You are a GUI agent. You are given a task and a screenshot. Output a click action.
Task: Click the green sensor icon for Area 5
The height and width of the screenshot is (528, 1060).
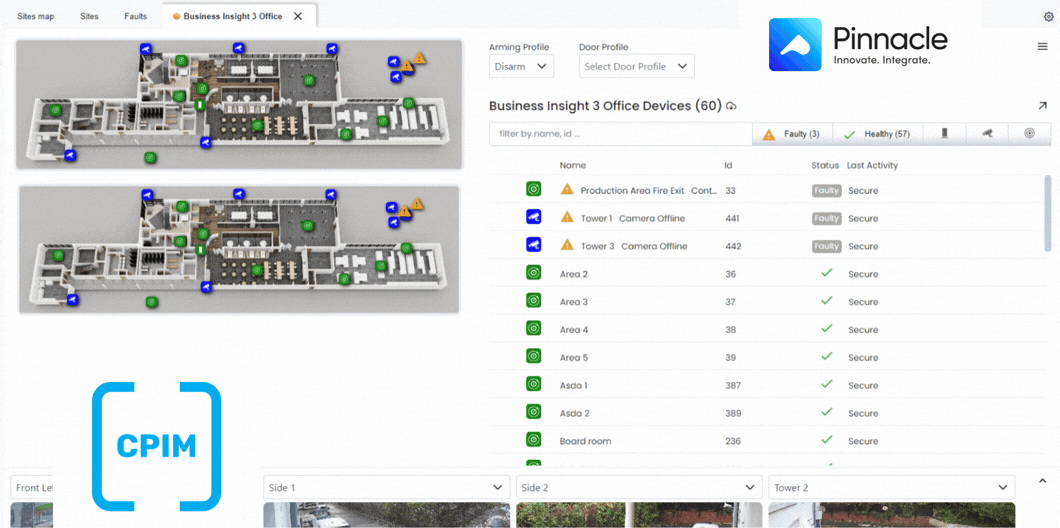click(x=533, y=356)
